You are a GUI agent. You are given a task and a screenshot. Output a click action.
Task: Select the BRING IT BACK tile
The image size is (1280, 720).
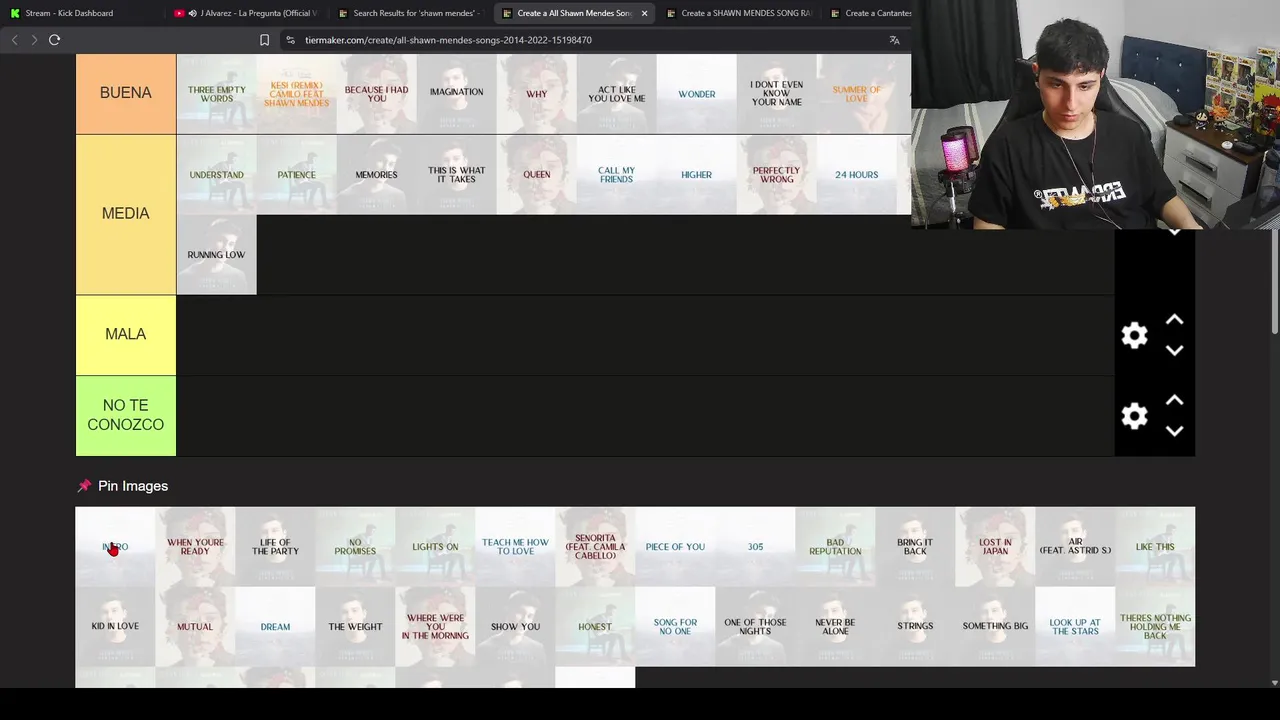pos(915,547)
